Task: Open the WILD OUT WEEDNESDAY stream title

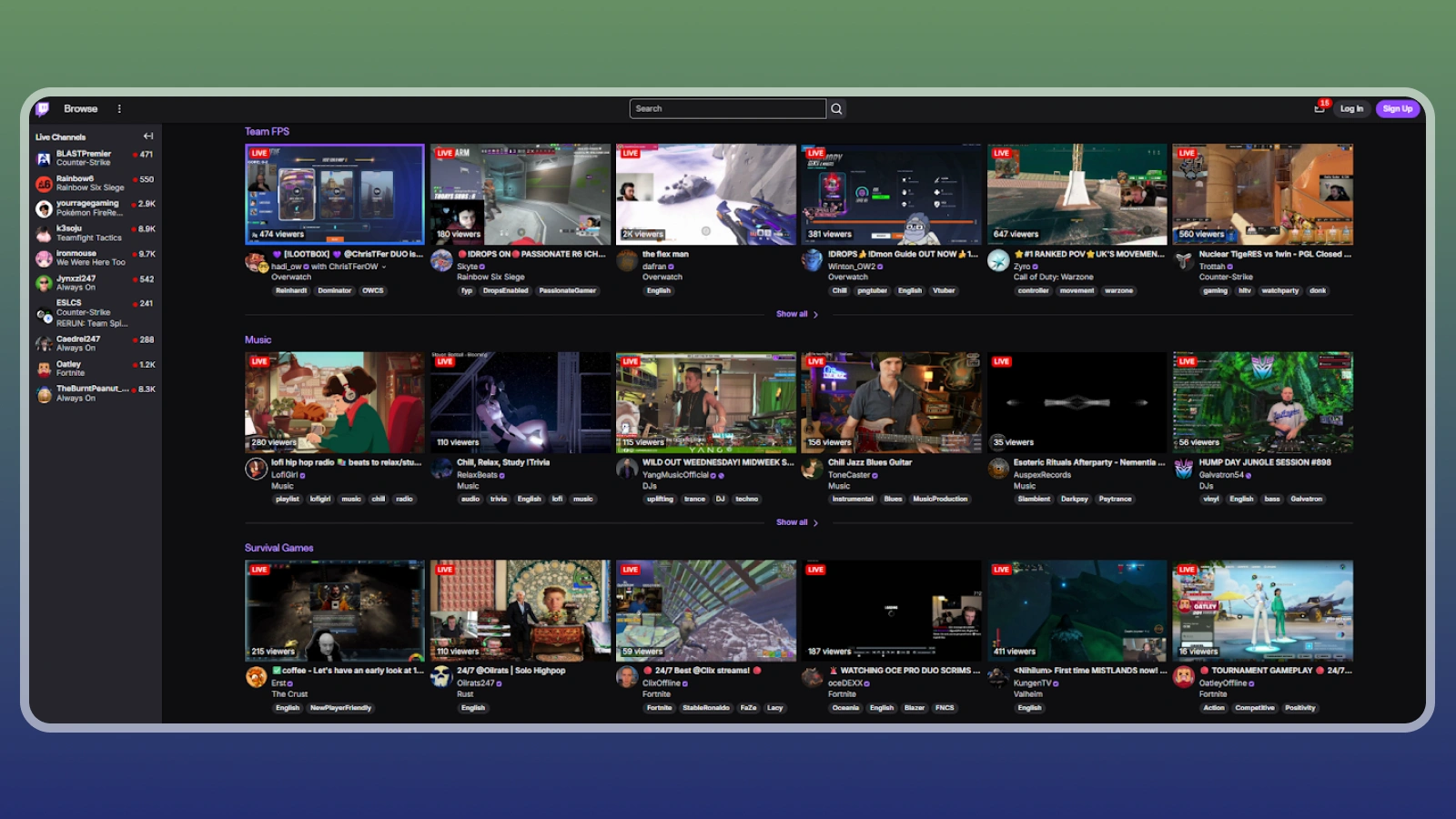Action: coord(718,463)
